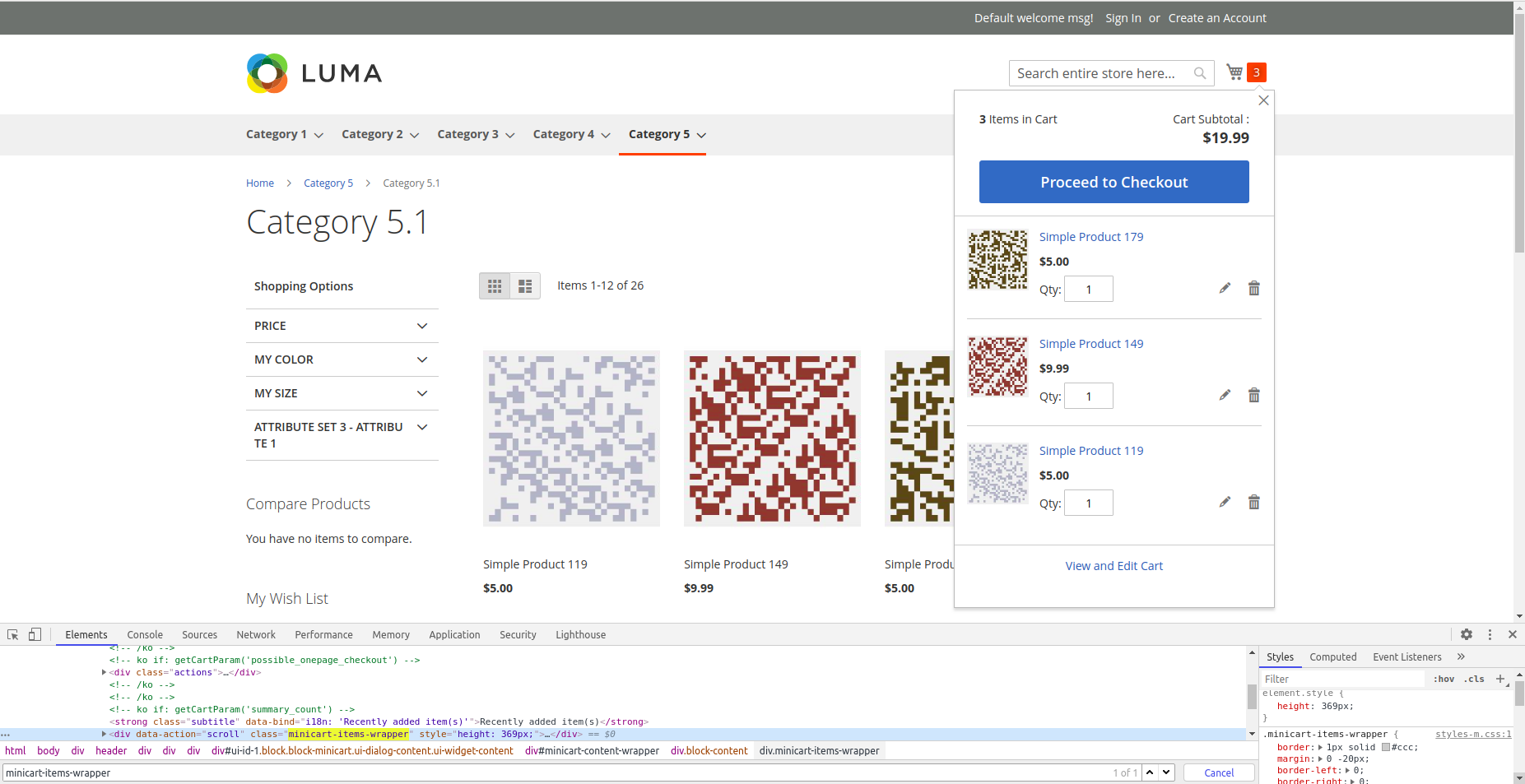
Task: Click the Styles filter field
Action: tap(1342, 679)
